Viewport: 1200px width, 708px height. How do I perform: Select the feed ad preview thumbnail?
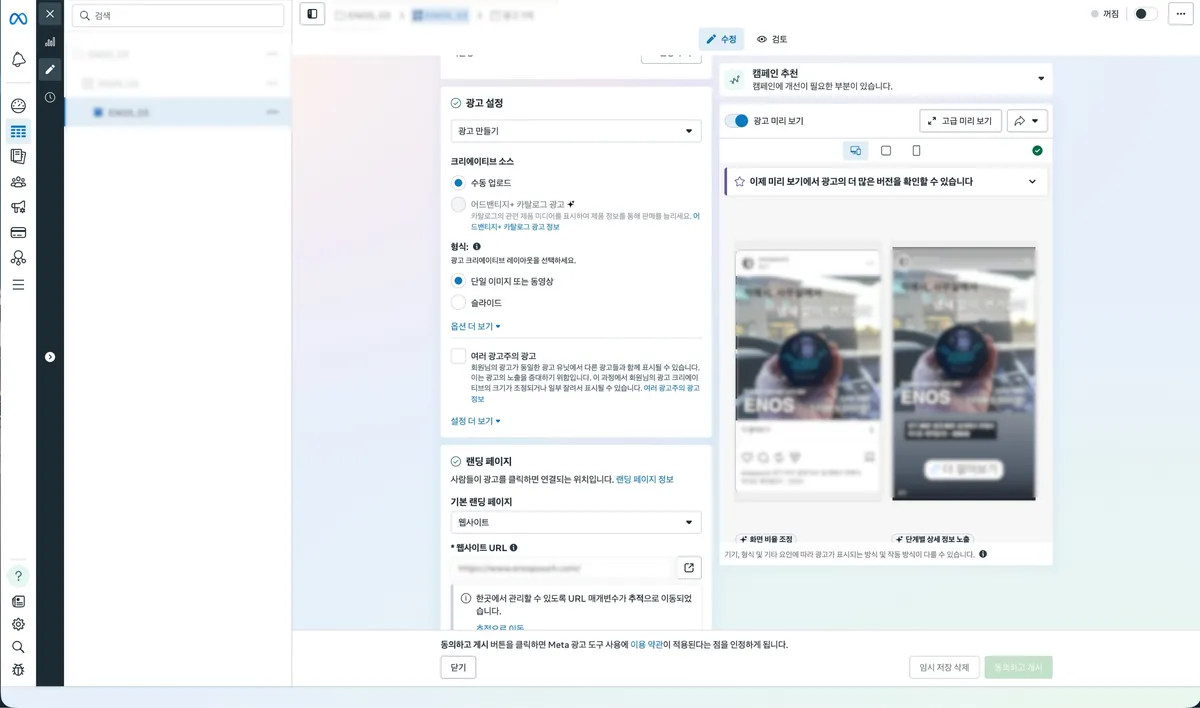click(808, 373)
